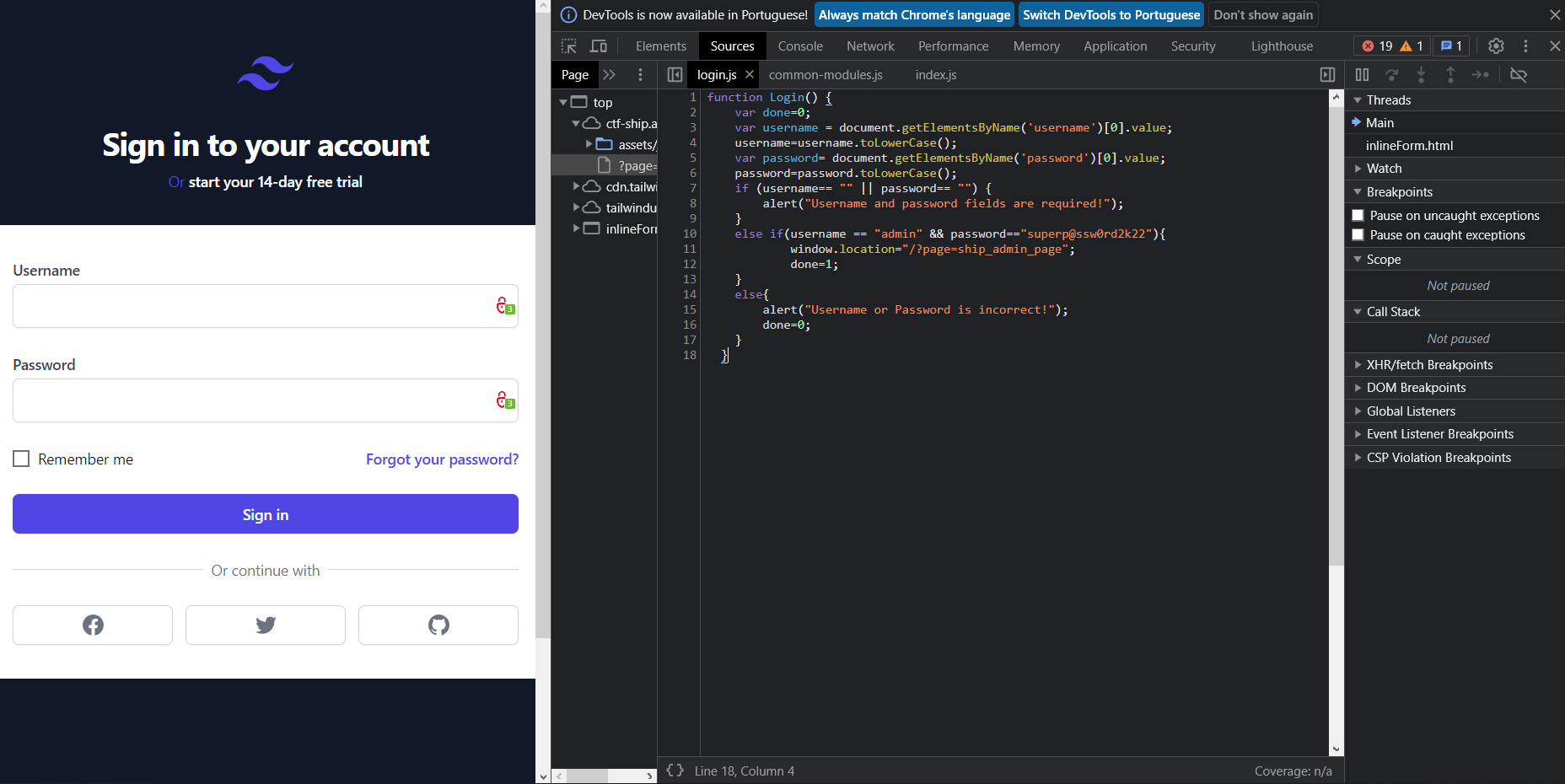
Task: Click the password manager icon in Username field
Action: coord(504,306)
